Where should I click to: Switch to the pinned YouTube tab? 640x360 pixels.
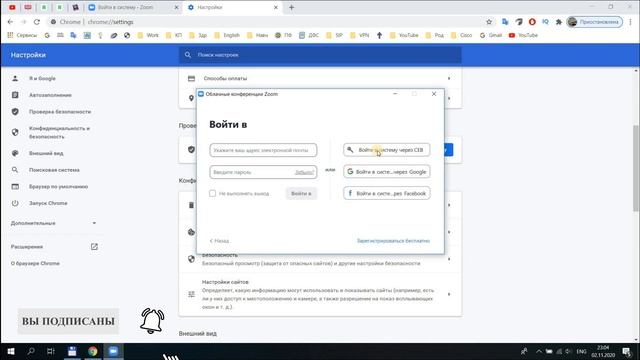click(12, 7)
